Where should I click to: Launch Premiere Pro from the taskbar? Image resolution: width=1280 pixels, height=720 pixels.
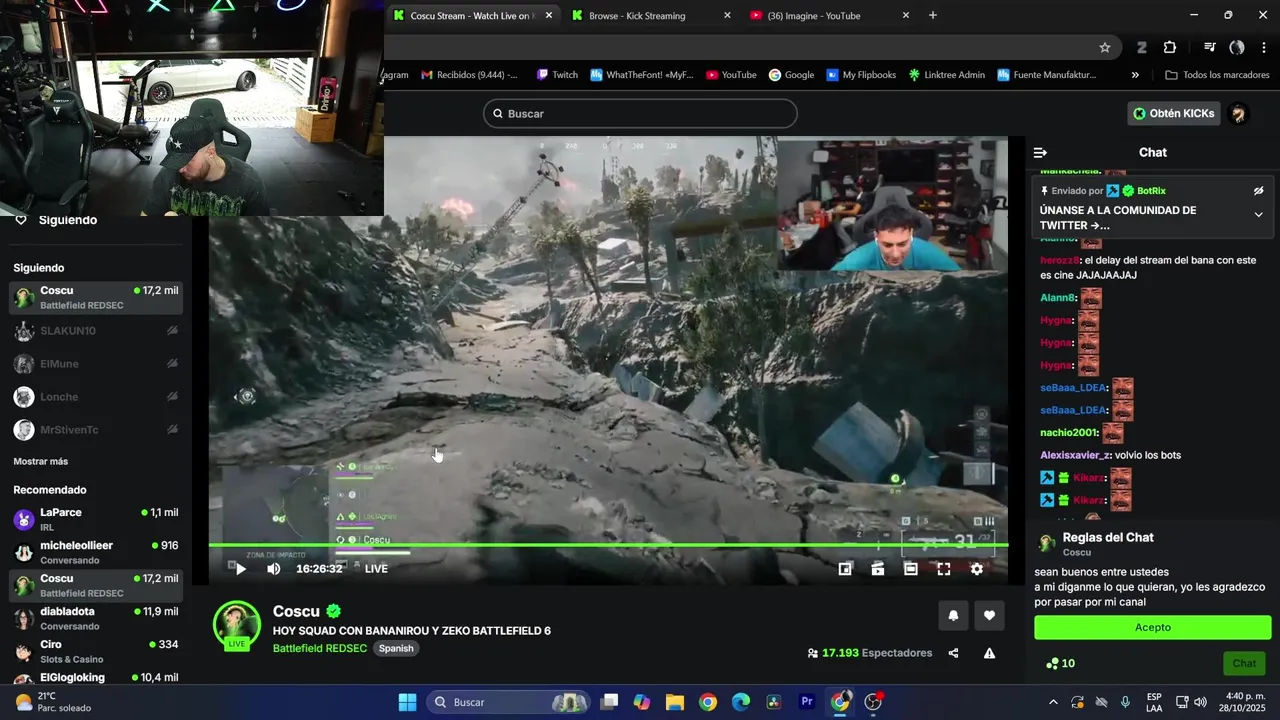pyautogui.click(x=807, y=702)
